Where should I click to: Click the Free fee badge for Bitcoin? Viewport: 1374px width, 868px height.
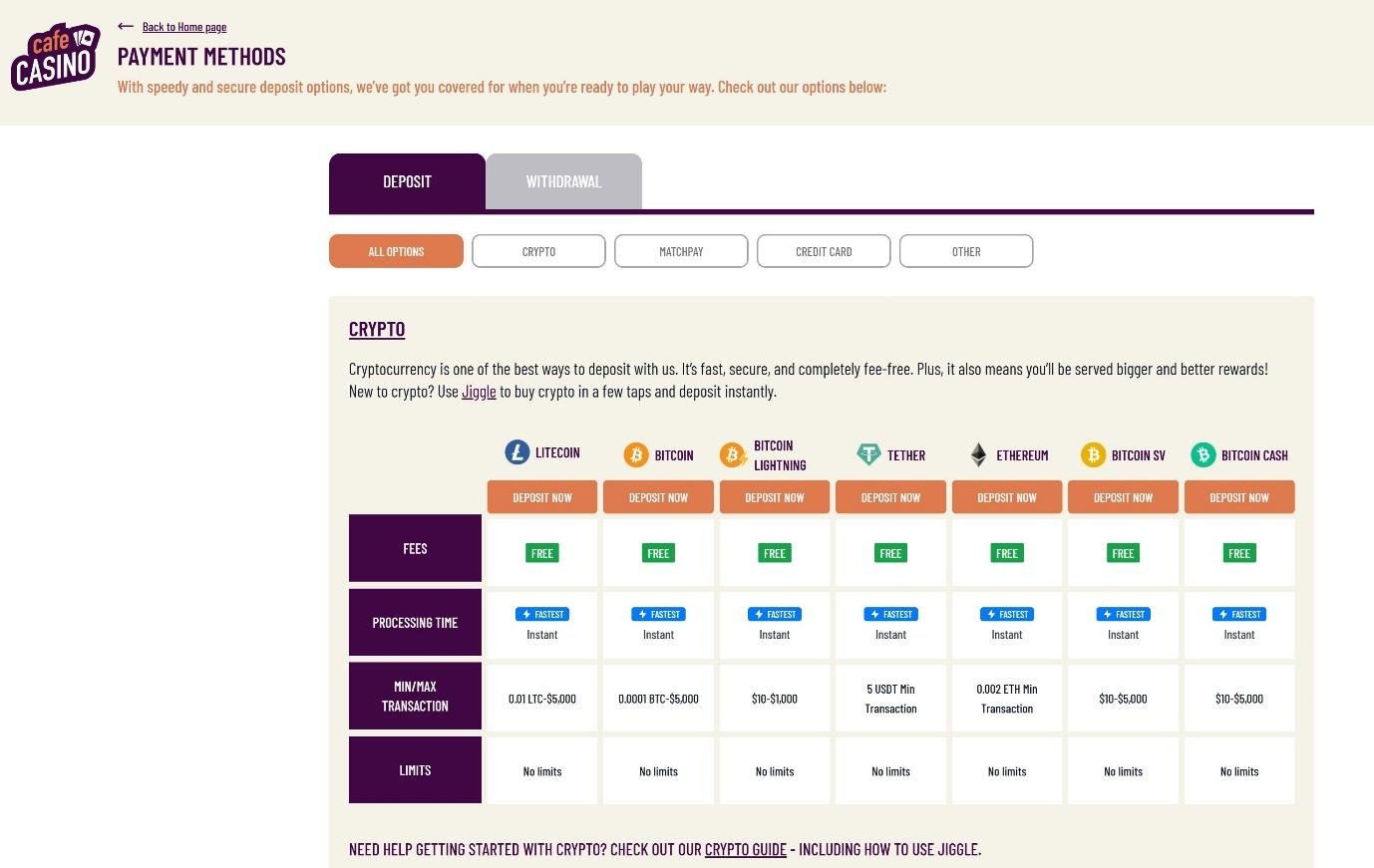pyautogui.click(x=658, y=553)
